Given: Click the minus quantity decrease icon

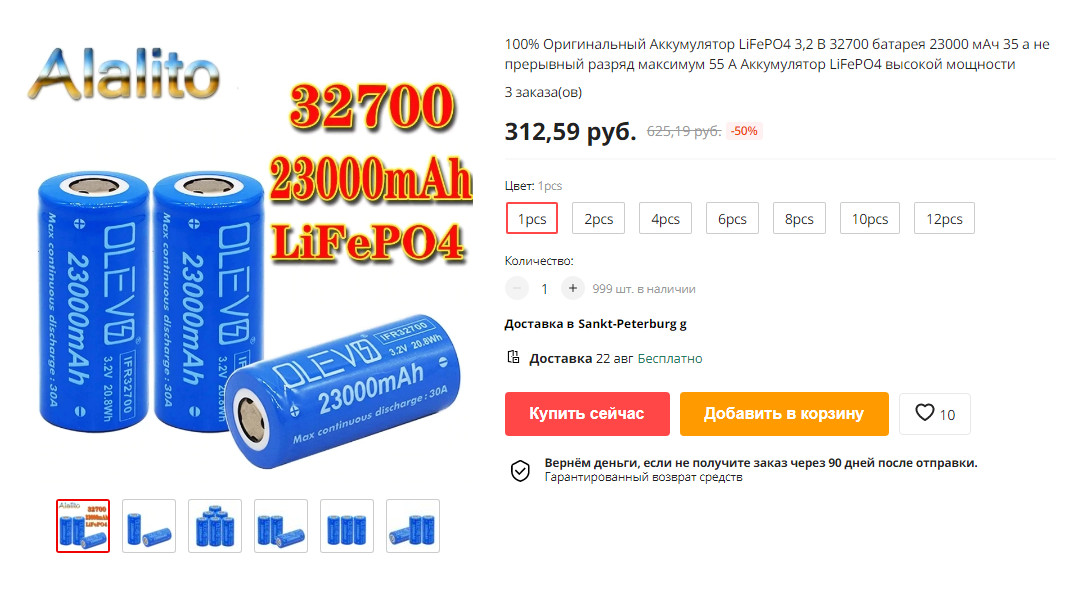Looking at the screenshot, I should [517, 288].
